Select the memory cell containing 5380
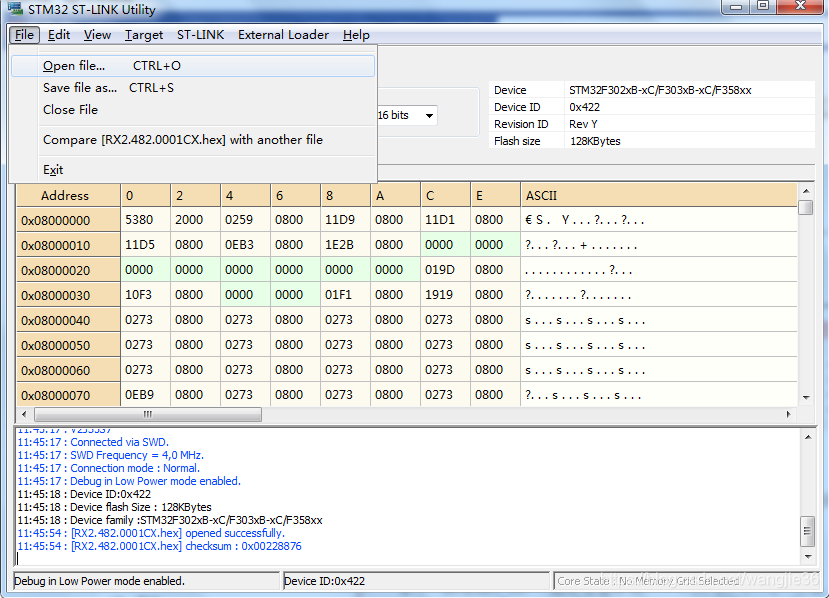This screenshot has width=829, height=598. coord(139,220)
